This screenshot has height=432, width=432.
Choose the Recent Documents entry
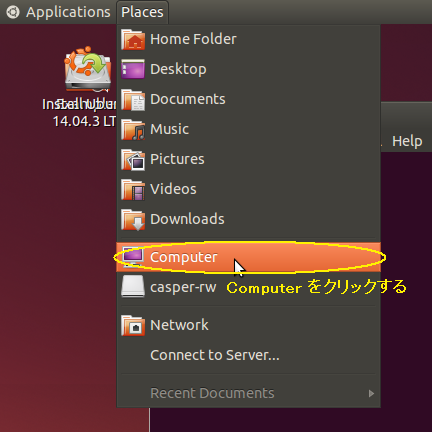tap(248, 393)
